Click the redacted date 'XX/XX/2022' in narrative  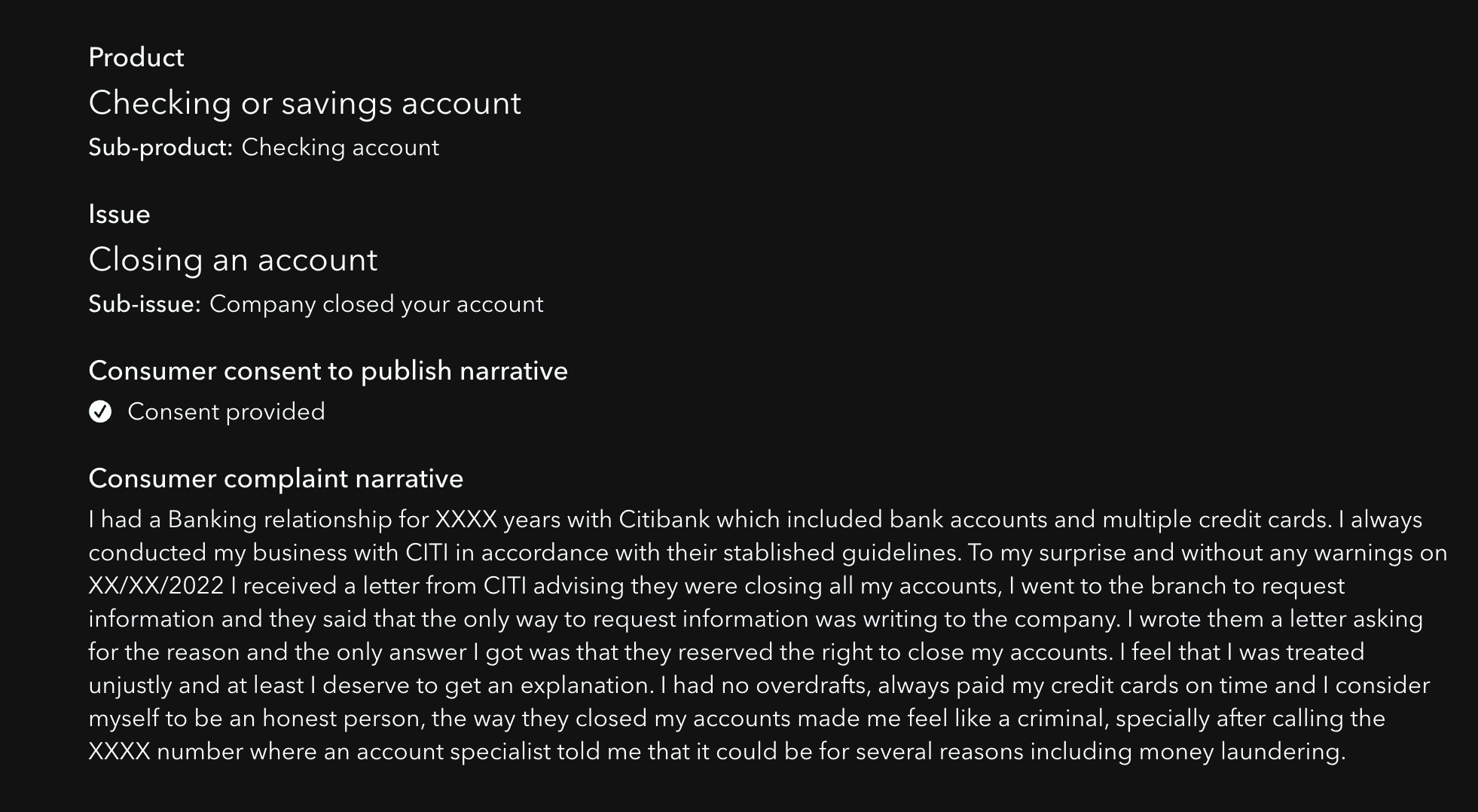coord(156,586)
